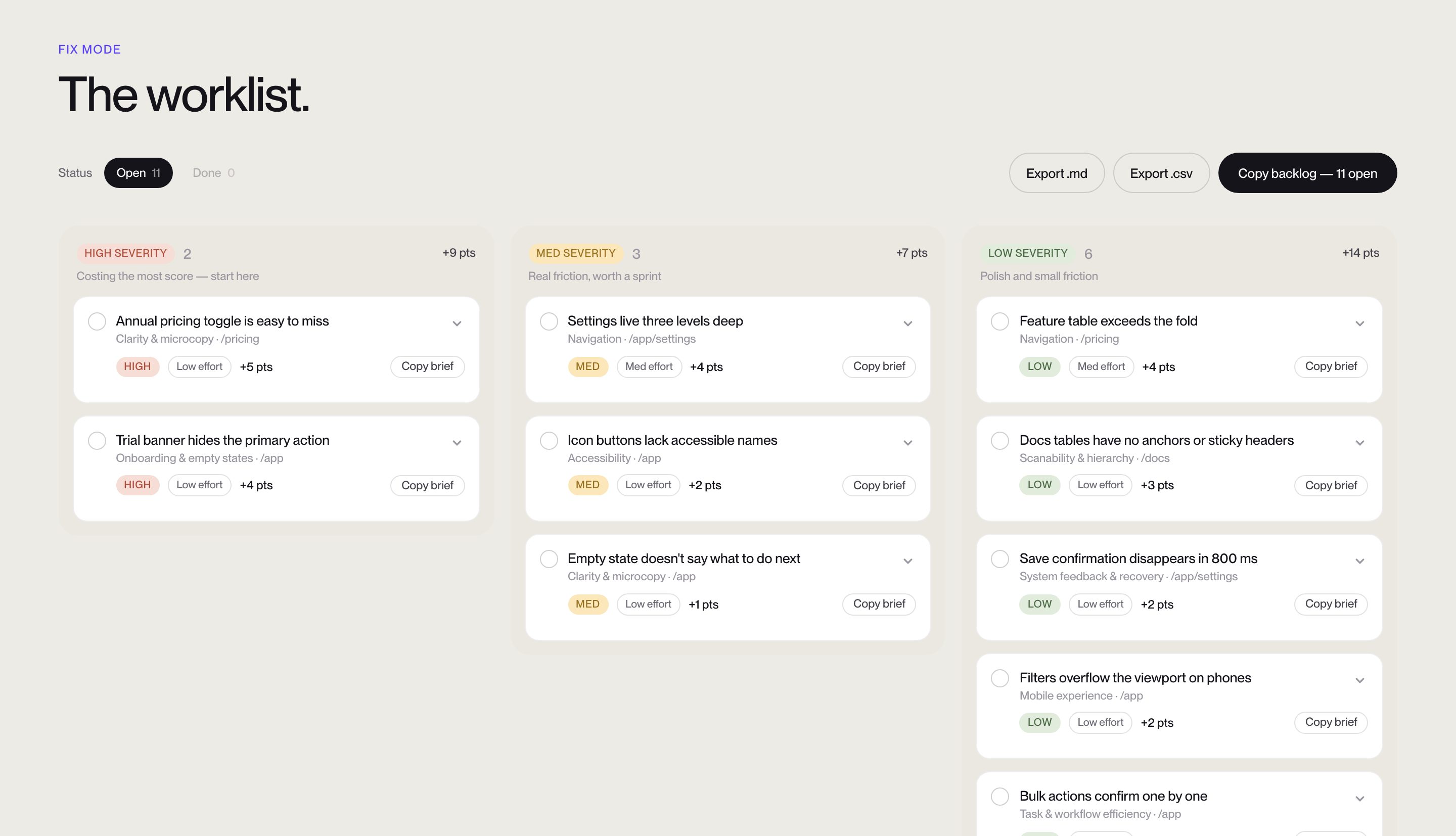Copy brief for Empty state issue
Viewport: 1456px width, 836px height.
879,604
